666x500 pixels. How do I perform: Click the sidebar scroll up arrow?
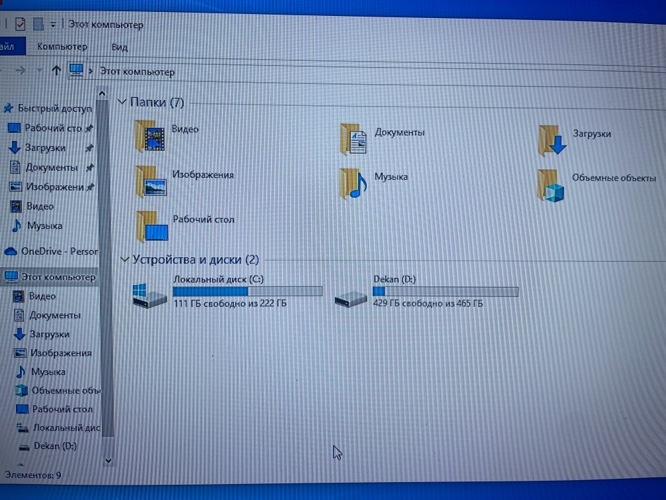(102, 93)
